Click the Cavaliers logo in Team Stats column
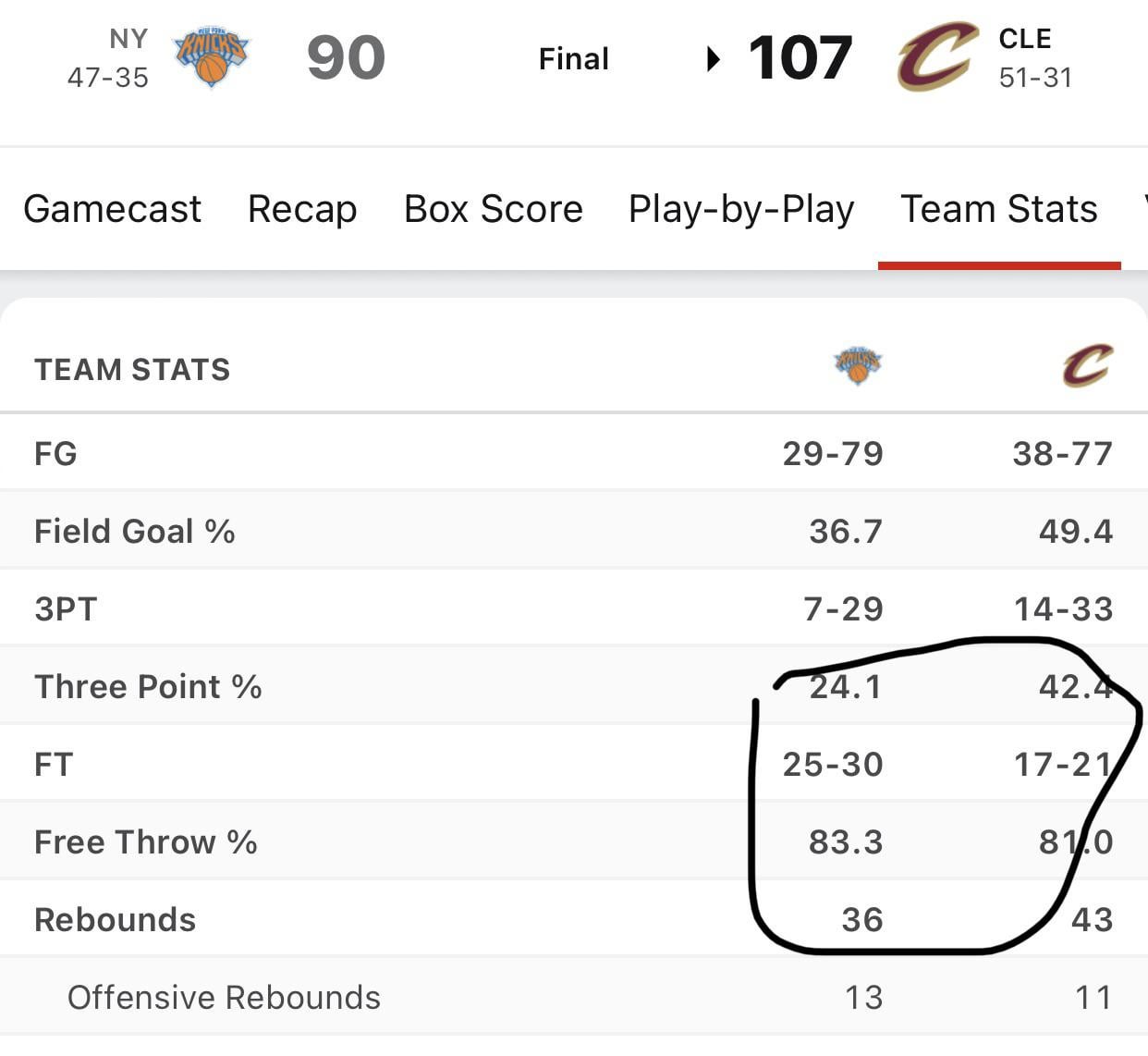Image resolution: width=1148 pixels, height=1056 pixels. pos(1087,365)
